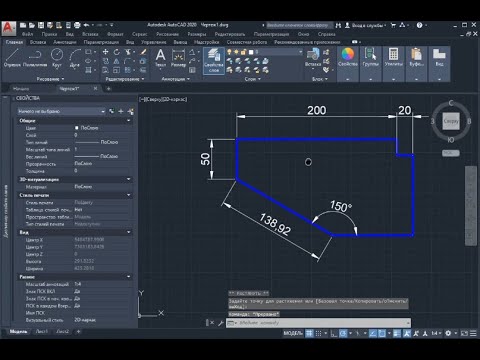Toggle the drawing grid display in status bar

tap(309, 333)
